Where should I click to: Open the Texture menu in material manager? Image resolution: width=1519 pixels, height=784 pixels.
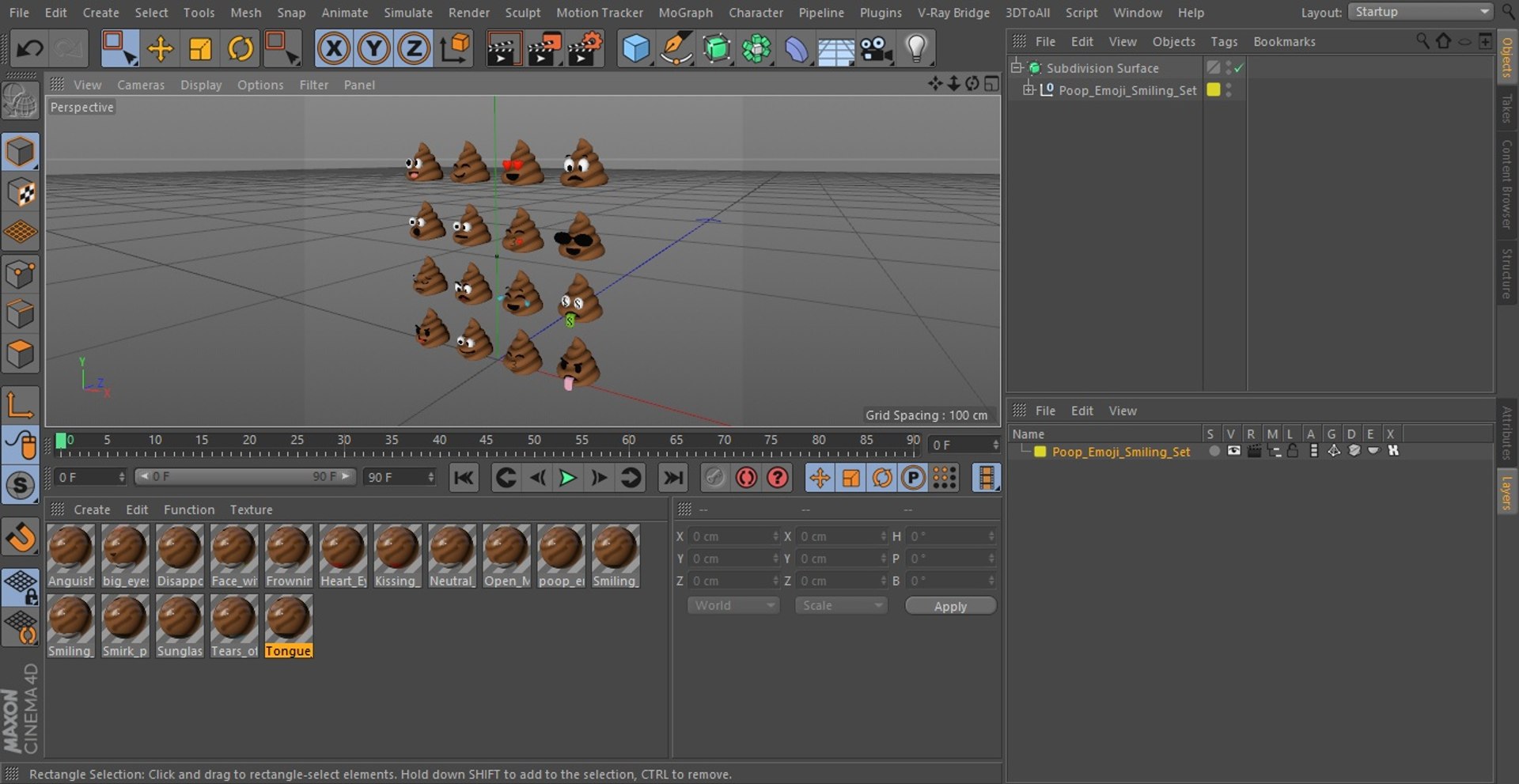[251, 509]
